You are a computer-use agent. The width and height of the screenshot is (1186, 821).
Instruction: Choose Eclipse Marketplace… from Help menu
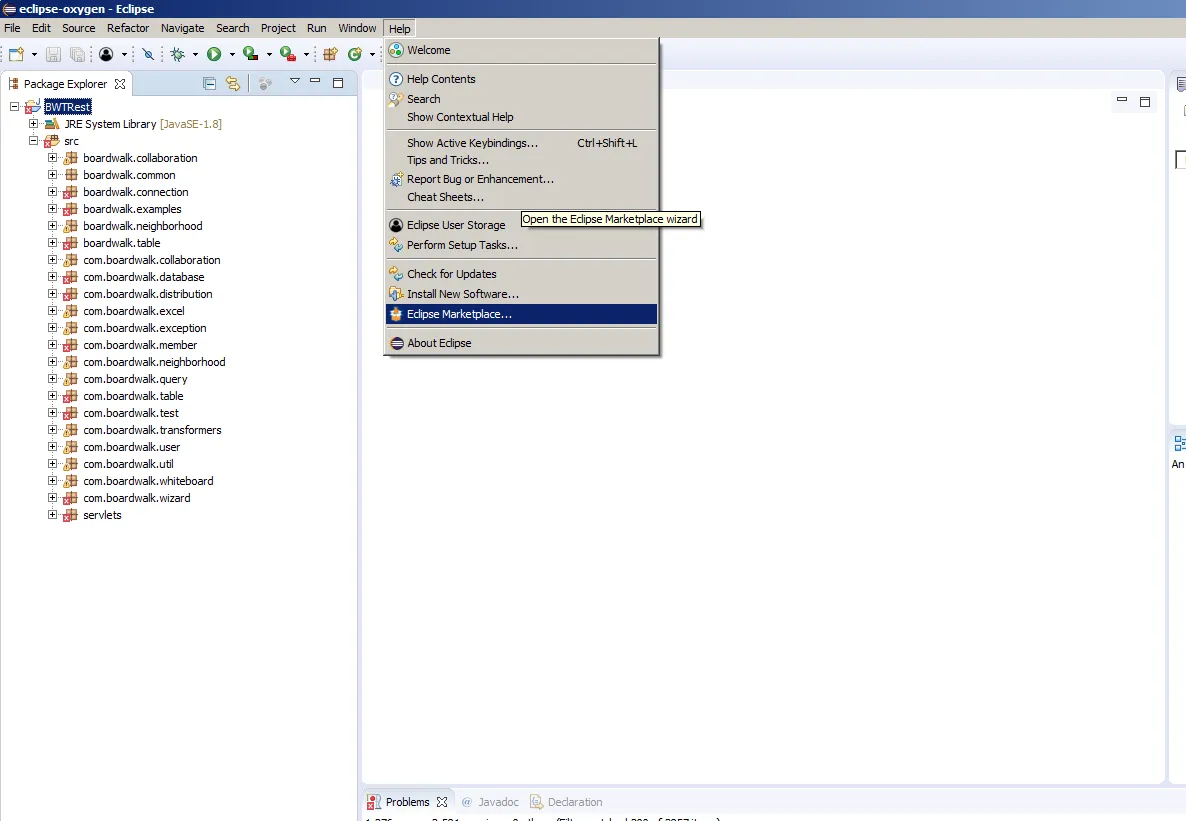(521, 314)
